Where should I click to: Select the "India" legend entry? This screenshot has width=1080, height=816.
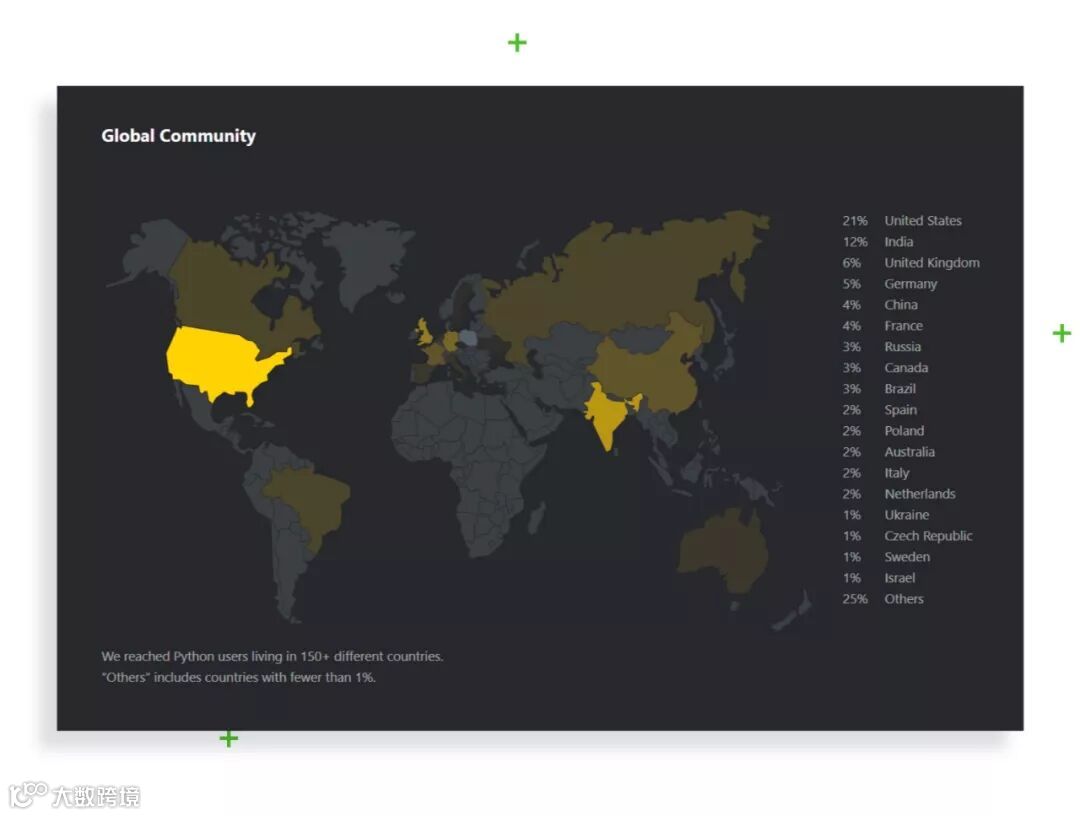pyautogui.click(x=898, y=242)
